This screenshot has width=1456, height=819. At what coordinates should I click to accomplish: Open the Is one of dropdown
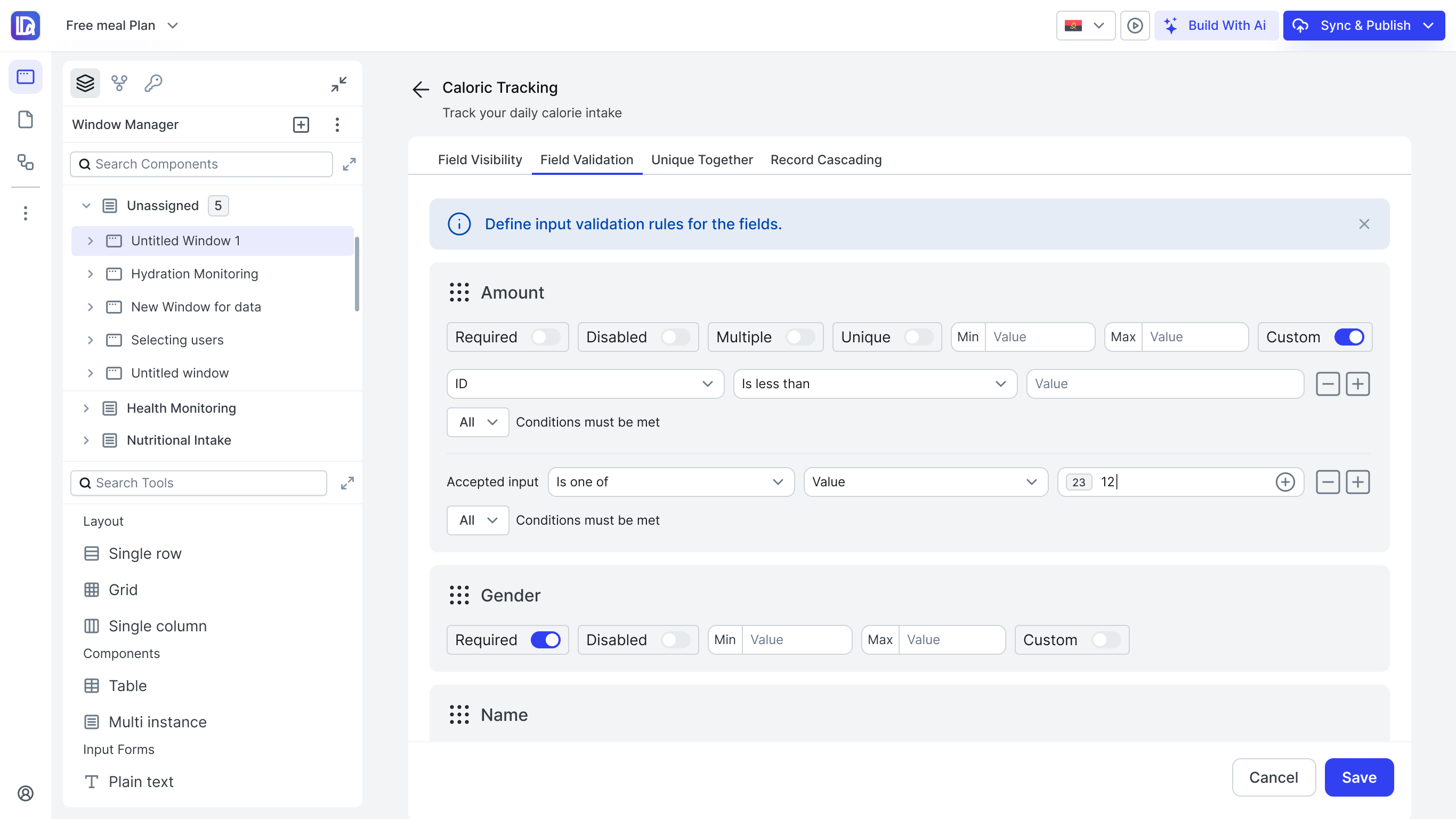click(671, 482)
